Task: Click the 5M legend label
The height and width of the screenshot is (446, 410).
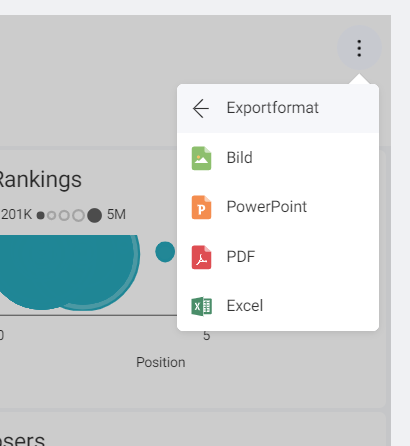Action: tap(116, 215)
